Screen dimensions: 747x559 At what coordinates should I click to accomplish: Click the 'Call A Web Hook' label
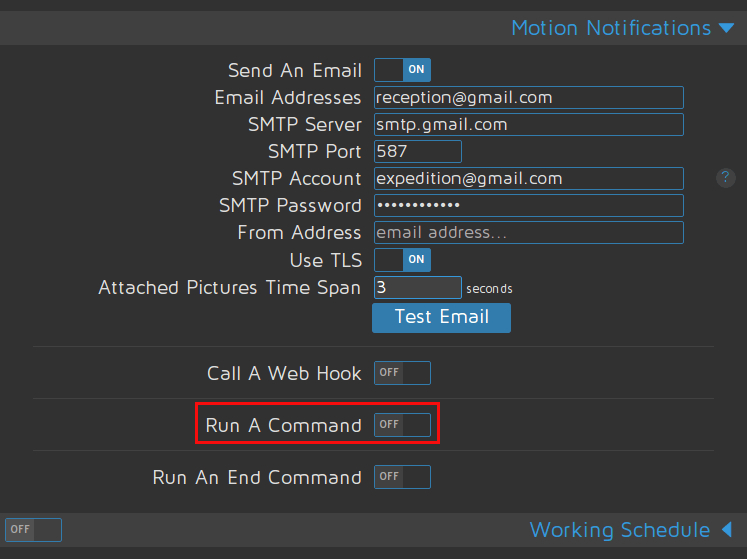coord(284,373)
